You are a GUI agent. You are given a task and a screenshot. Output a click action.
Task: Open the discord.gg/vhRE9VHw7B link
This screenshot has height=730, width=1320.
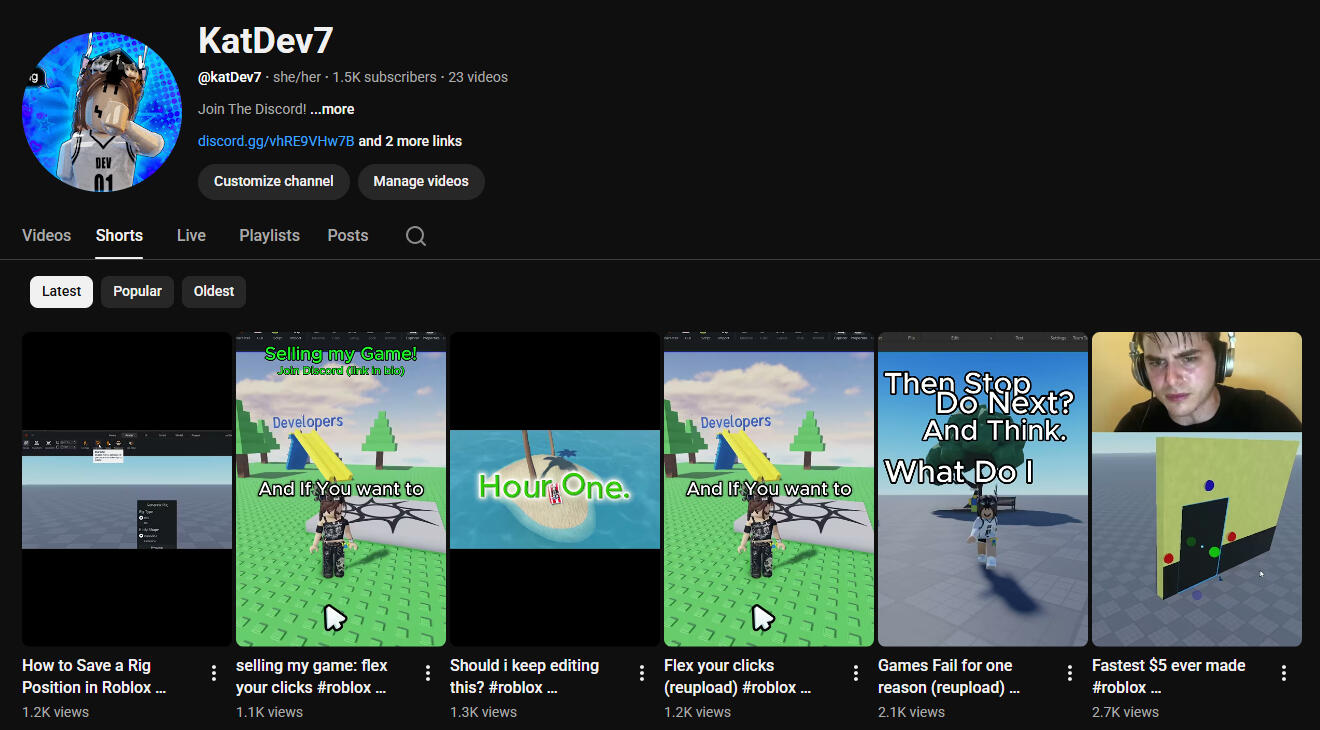[276, 141]
